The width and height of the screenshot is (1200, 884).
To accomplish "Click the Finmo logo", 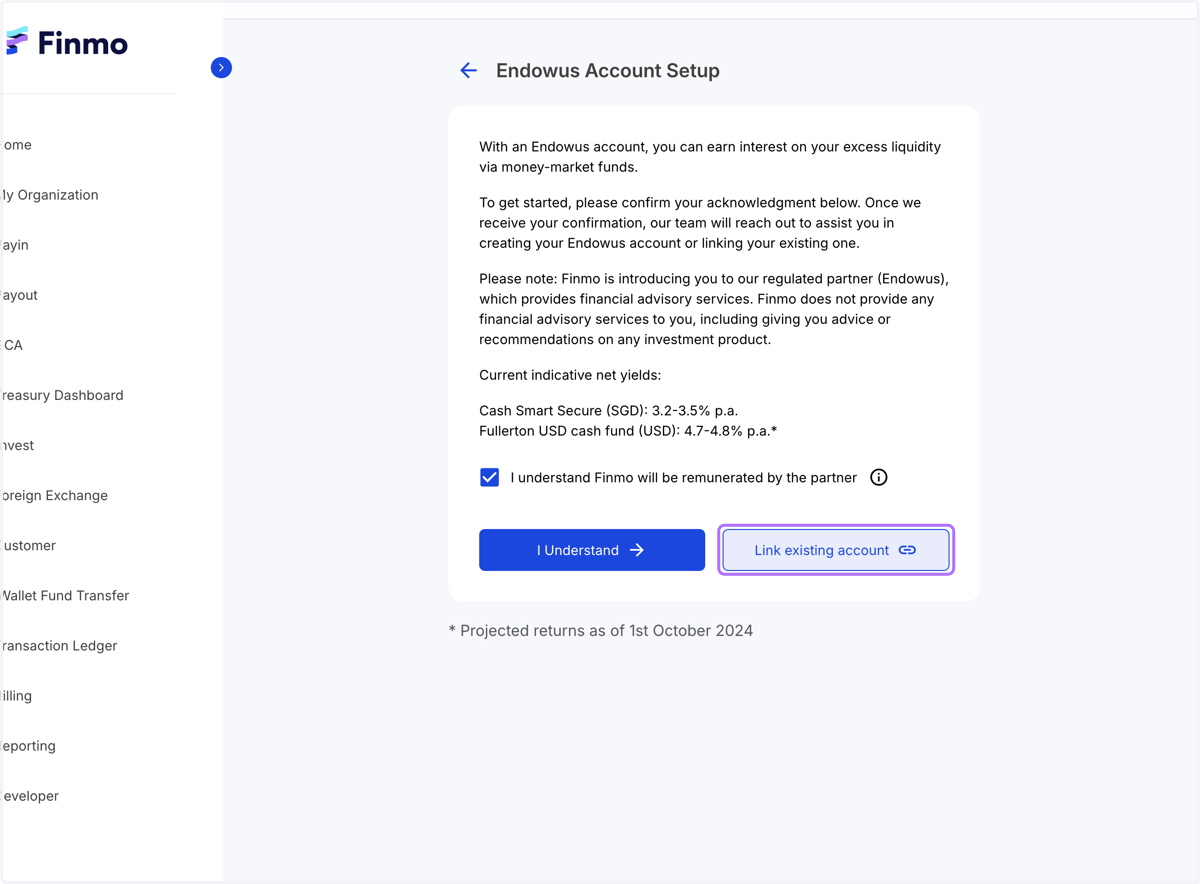I will coord(66,42).
